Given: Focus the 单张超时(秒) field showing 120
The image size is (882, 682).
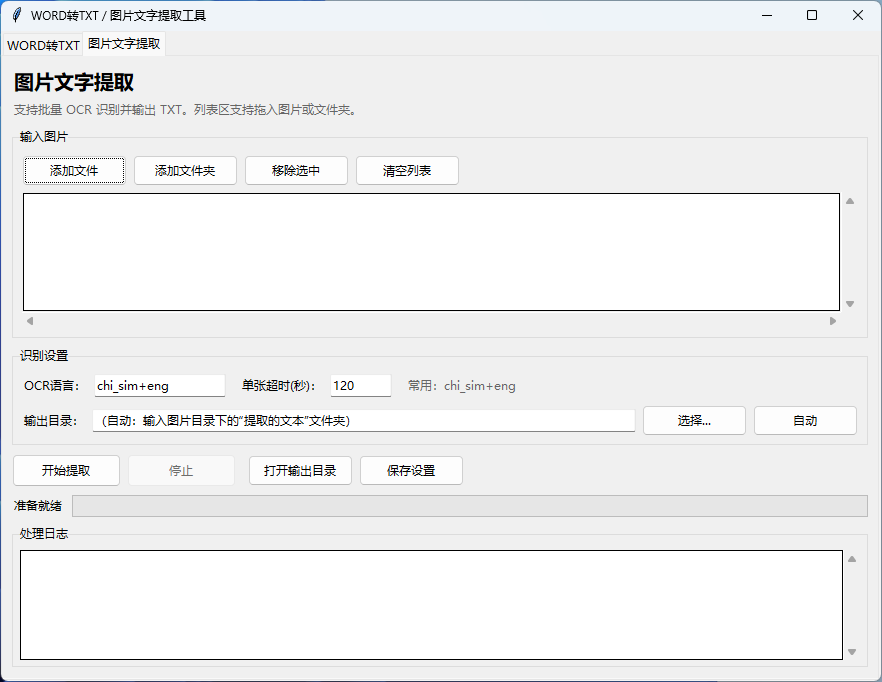Looking at the screenshot, I should (361, 385).
